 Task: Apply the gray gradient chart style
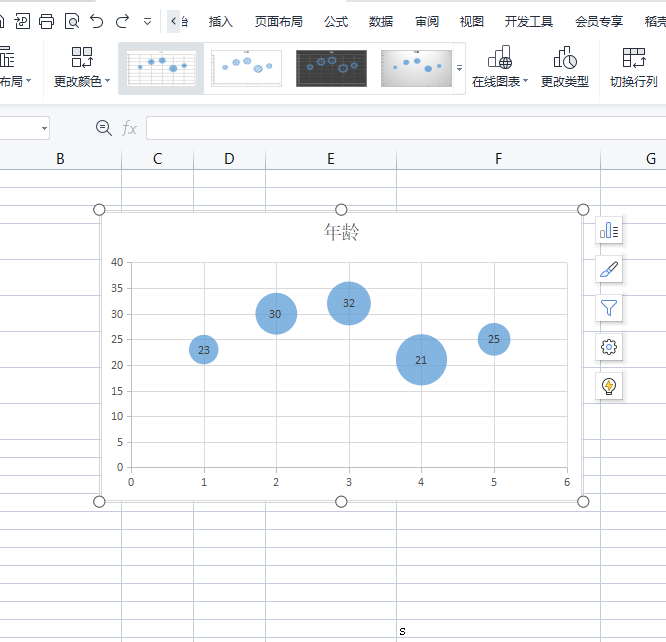point(416,68)
